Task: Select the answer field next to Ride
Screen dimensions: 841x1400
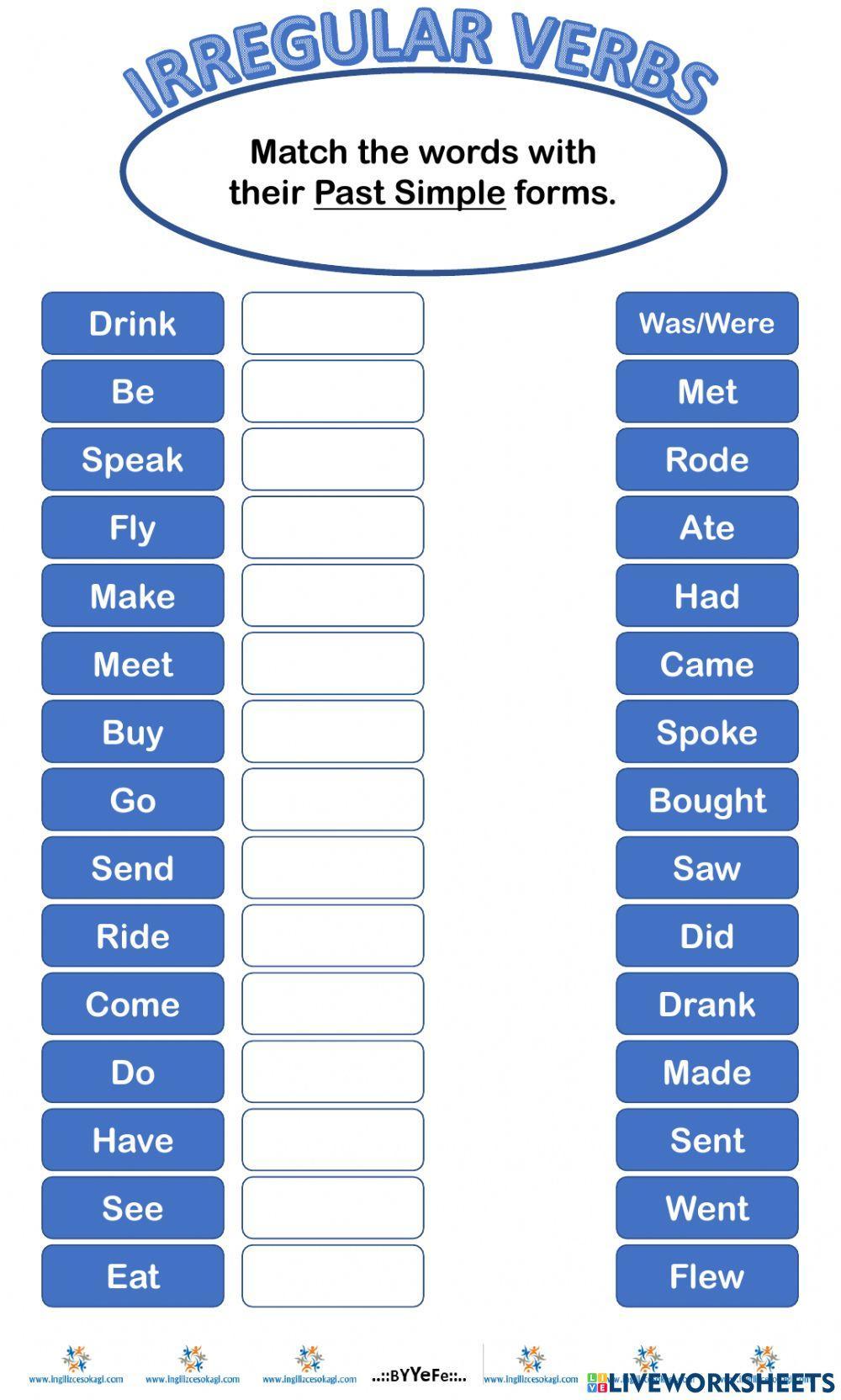Action: pyautogui.click(x=333, y=936)
